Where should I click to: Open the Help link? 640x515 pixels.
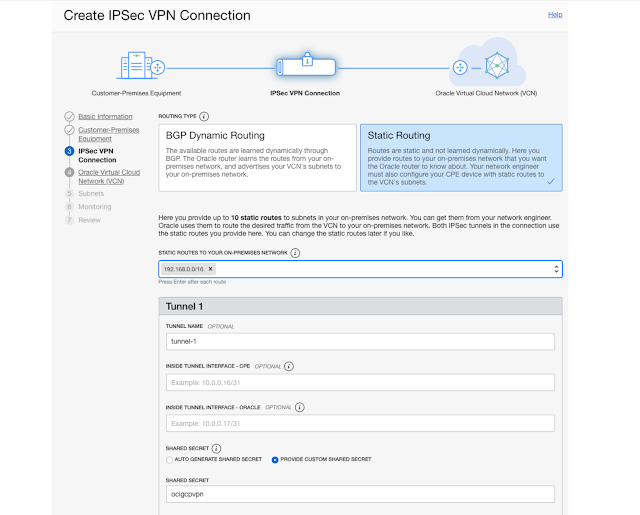555,15
